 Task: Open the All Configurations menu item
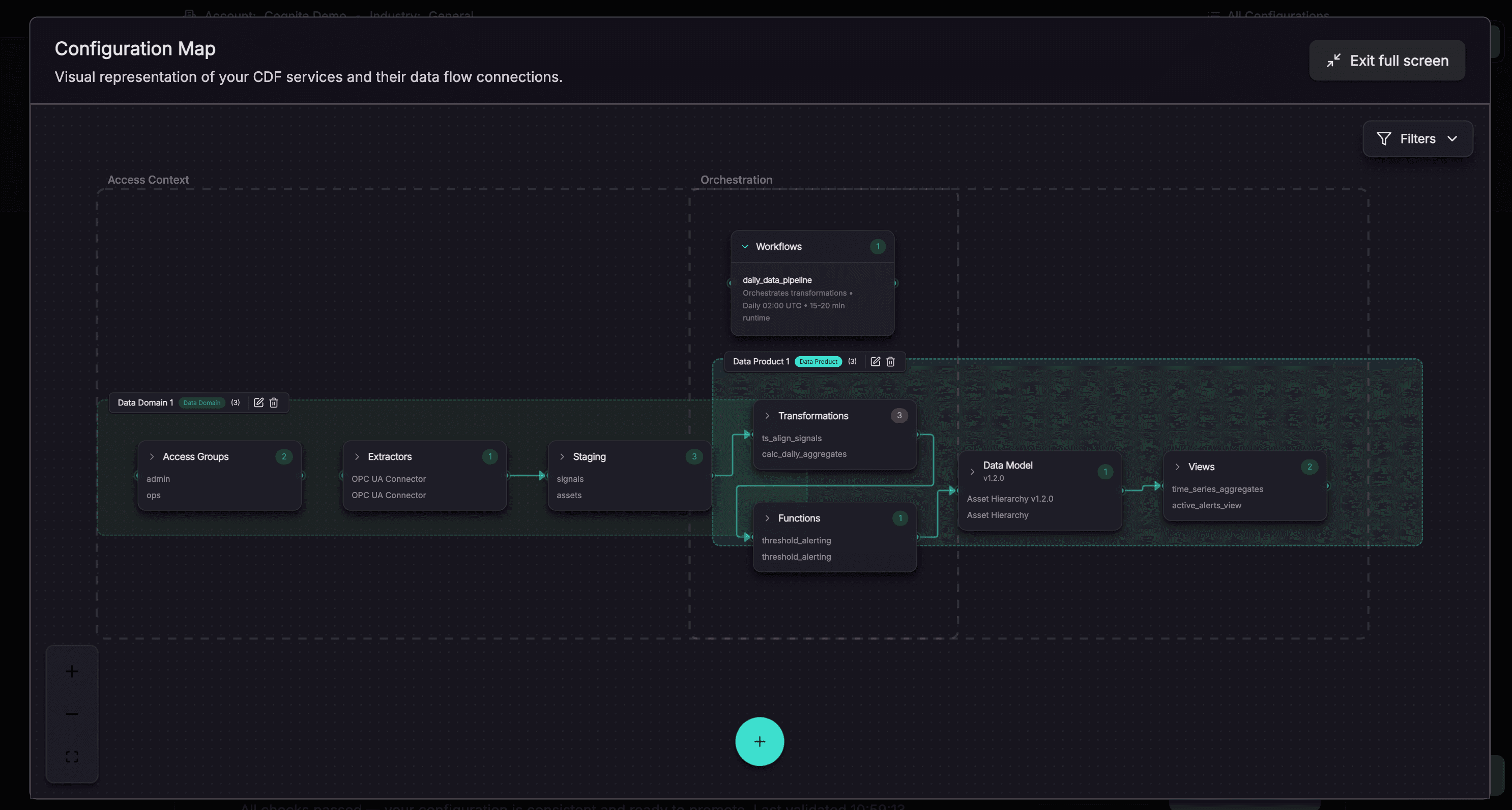coord(1269,16)
